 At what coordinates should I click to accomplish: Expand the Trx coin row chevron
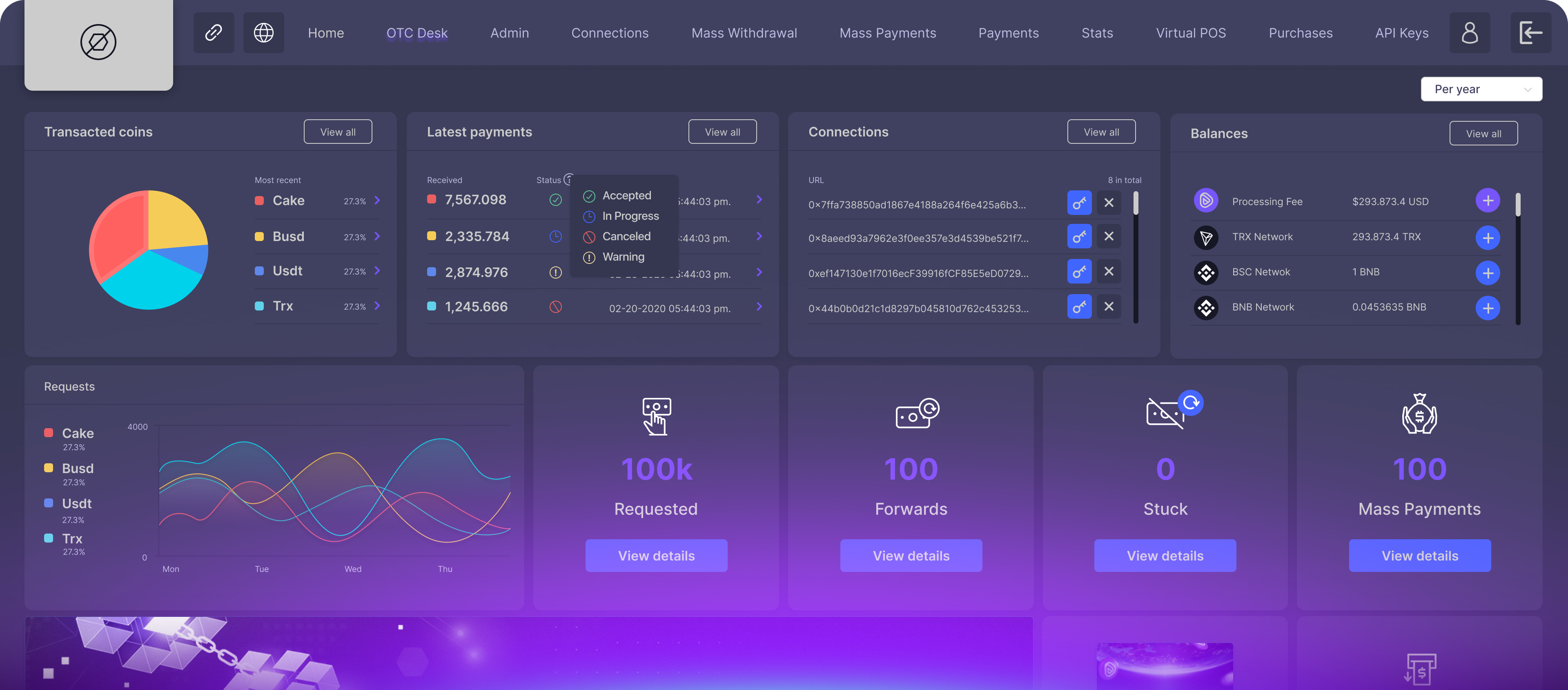(x=377, y=306)
